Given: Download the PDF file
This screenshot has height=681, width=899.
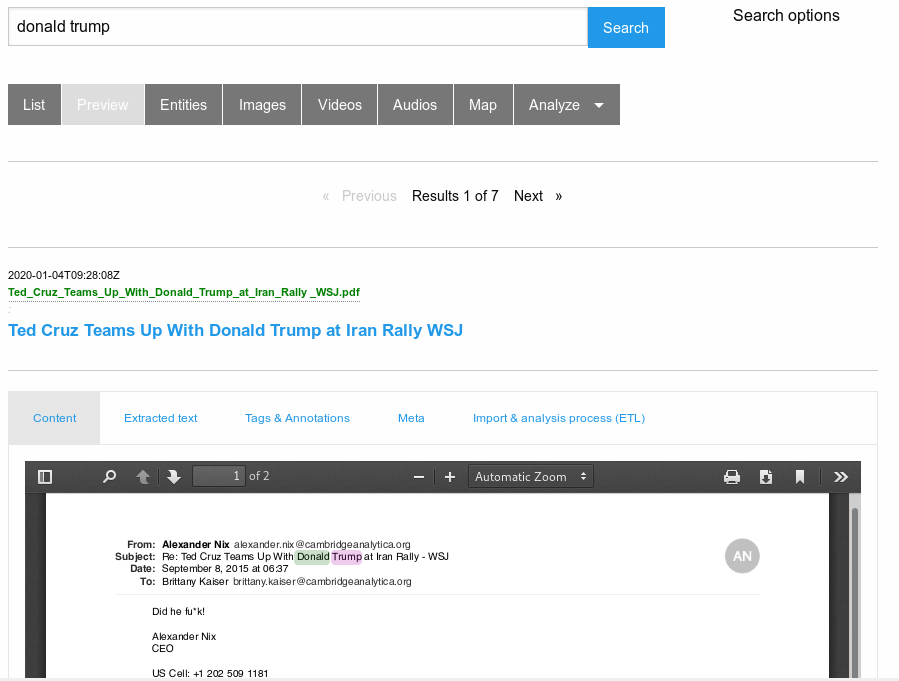Looking at the screenshot, I should (x=766, y=477).
